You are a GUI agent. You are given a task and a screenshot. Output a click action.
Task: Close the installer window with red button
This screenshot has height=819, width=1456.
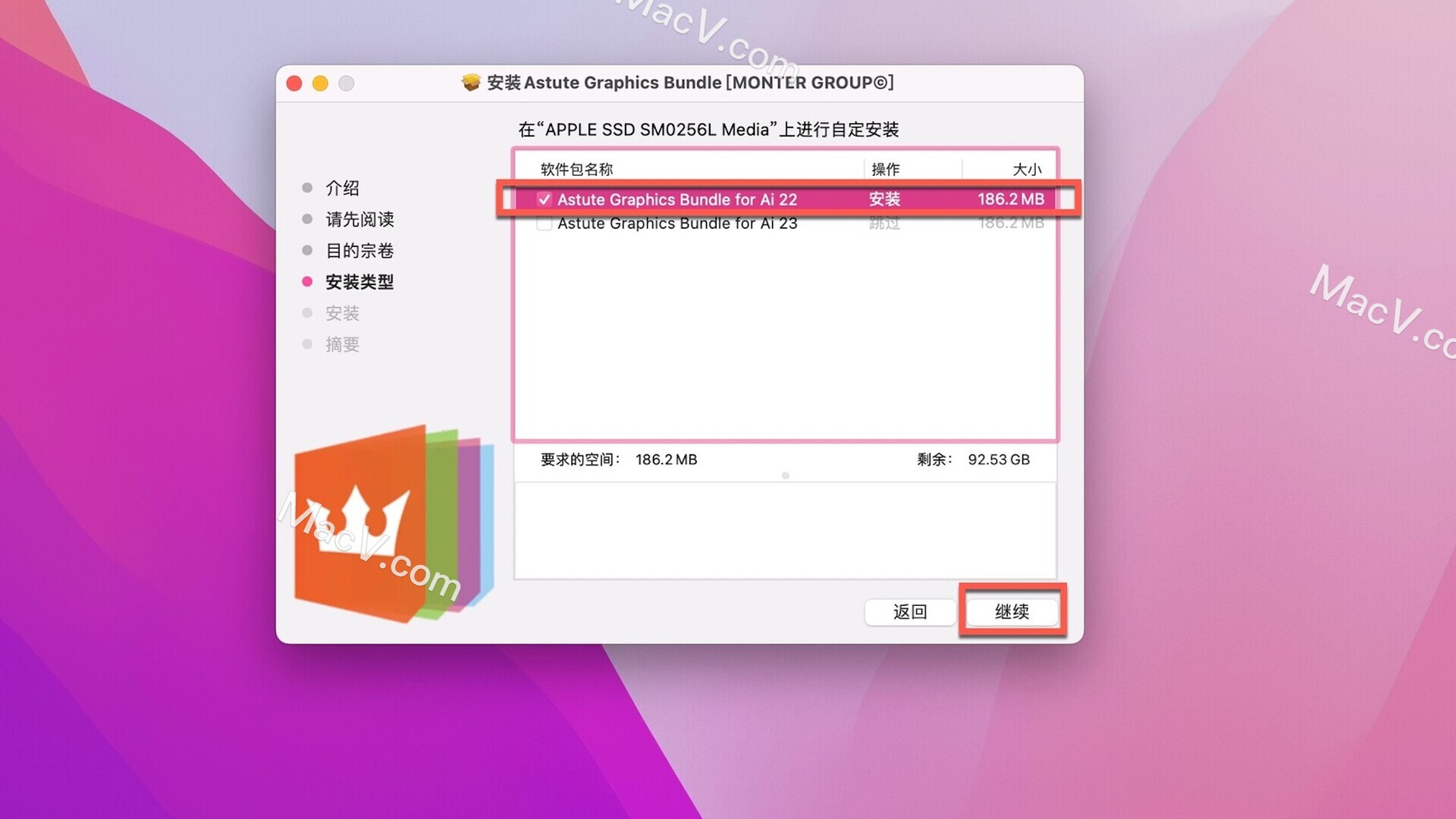pyautogui.click(x=294, y=83)
